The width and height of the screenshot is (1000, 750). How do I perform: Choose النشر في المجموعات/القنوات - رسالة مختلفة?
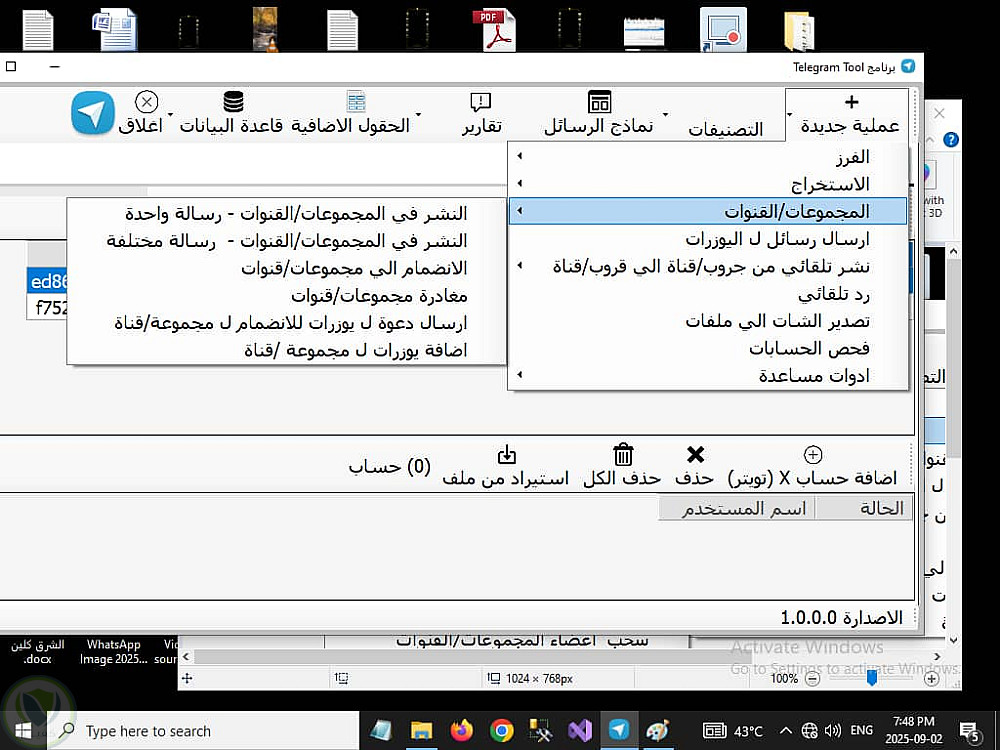(x=286, y=240)
